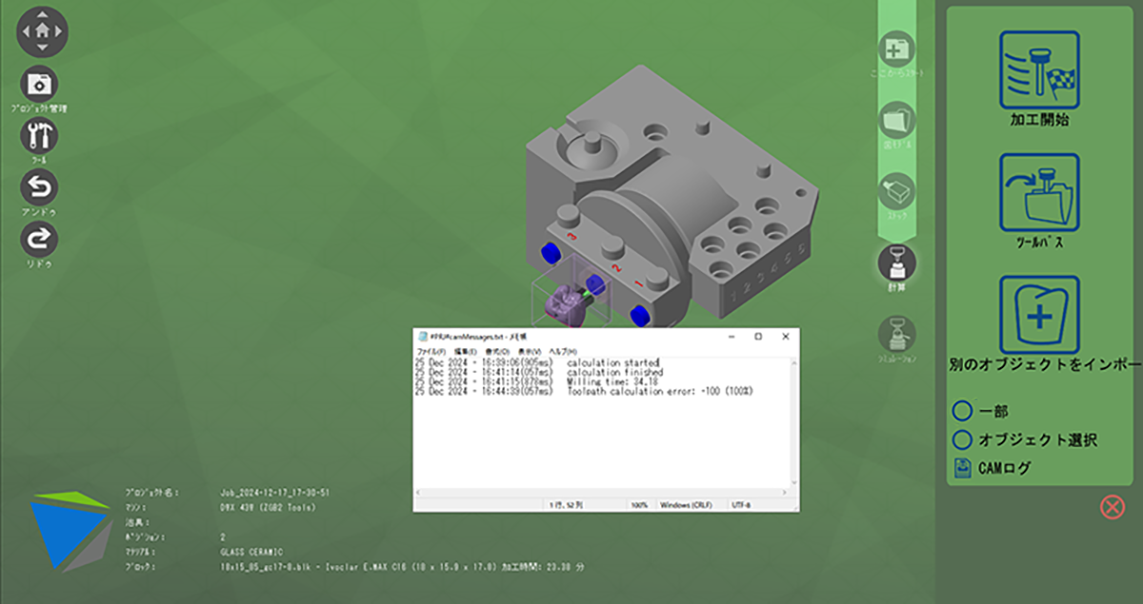This screenshot has height=604, width=1143.
Task: Open the ファイル menu in Notepad
Action: click(431, 351)
